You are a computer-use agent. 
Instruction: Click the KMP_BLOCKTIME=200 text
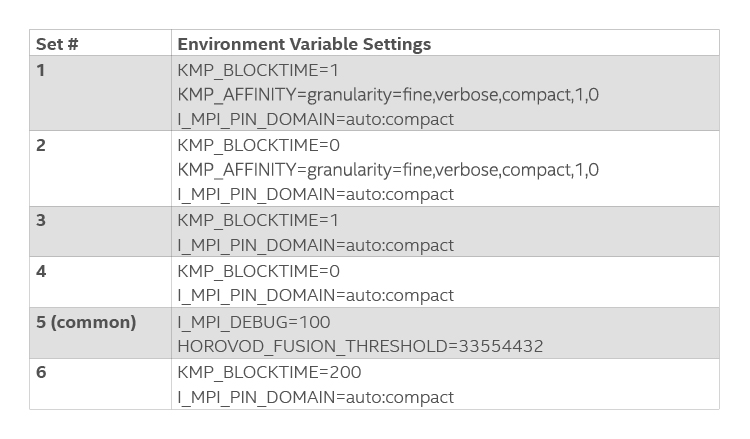pyautogui.click(x=269, y=372)
